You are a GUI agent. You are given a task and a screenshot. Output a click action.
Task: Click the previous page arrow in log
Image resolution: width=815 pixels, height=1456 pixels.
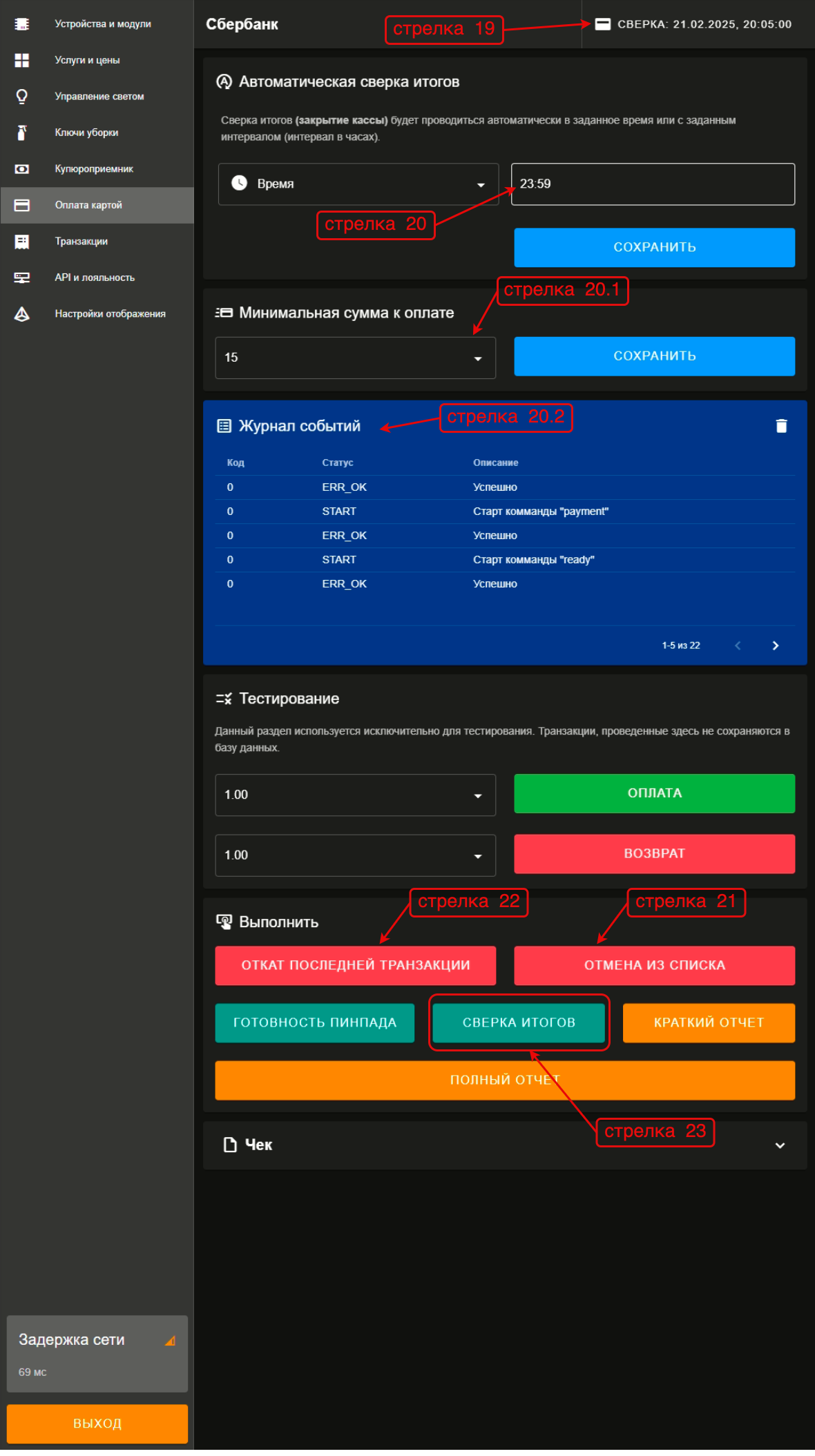(x=738, y=646)
